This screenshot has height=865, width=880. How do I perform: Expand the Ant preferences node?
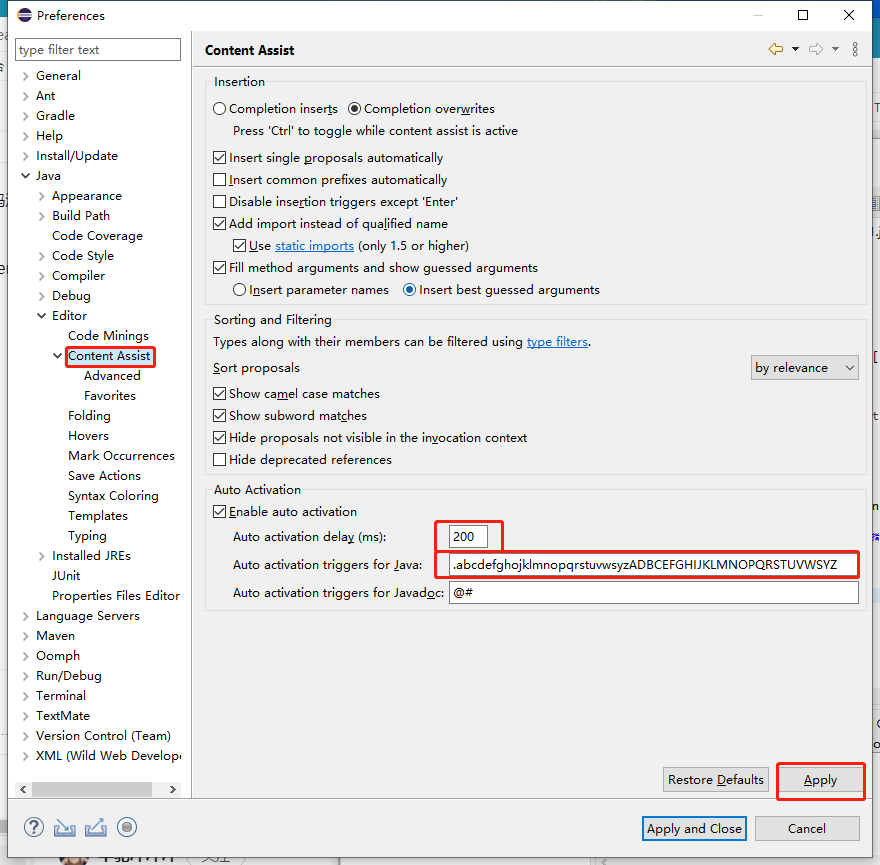click(25, 96)
